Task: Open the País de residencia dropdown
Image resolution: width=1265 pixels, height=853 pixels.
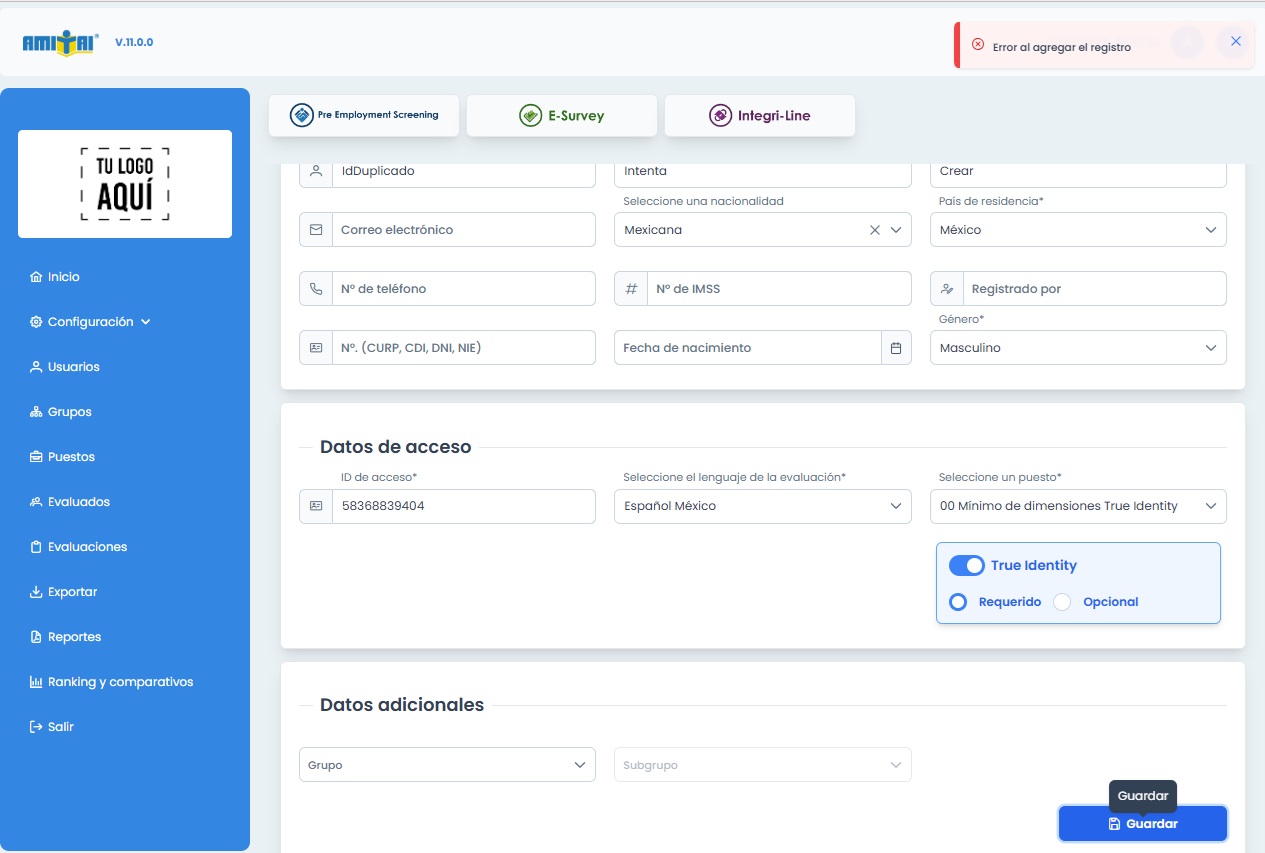Action: click(1078, 230)
